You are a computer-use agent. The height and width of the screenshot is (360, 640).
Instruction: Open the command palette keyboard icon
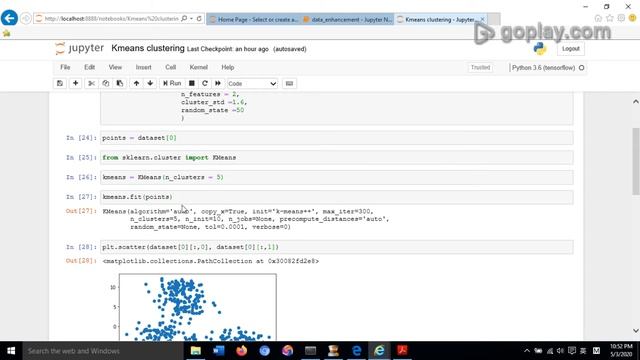tap(289, 83)
